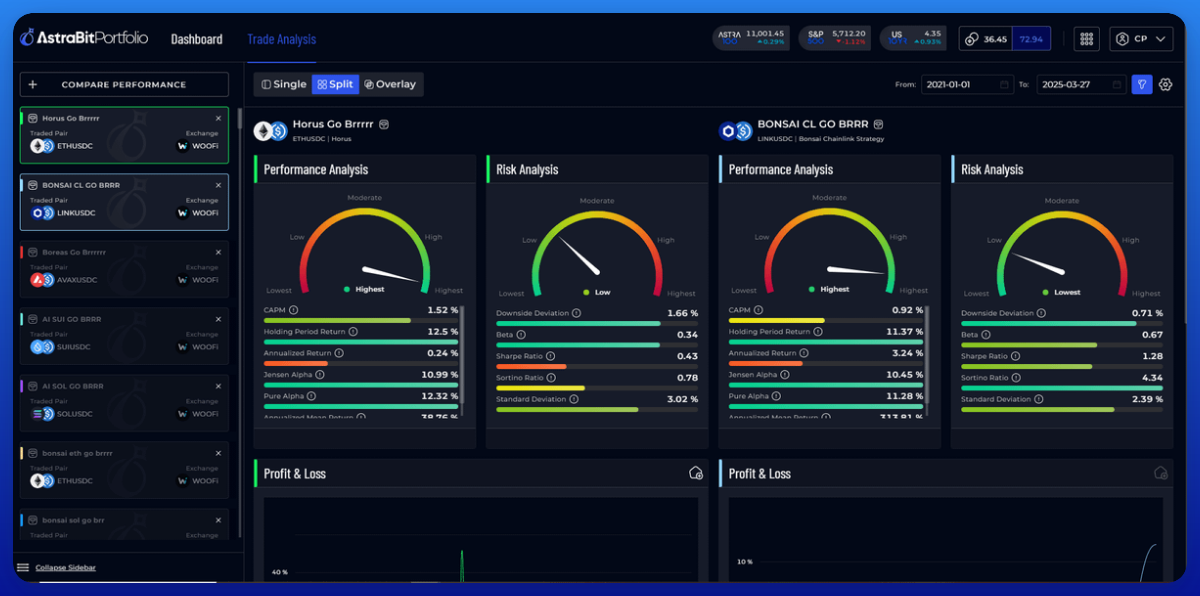1200x596 pixels.
Task: Click info icon for BONSAI Annualized Return
Action: [x=804, y=353]
